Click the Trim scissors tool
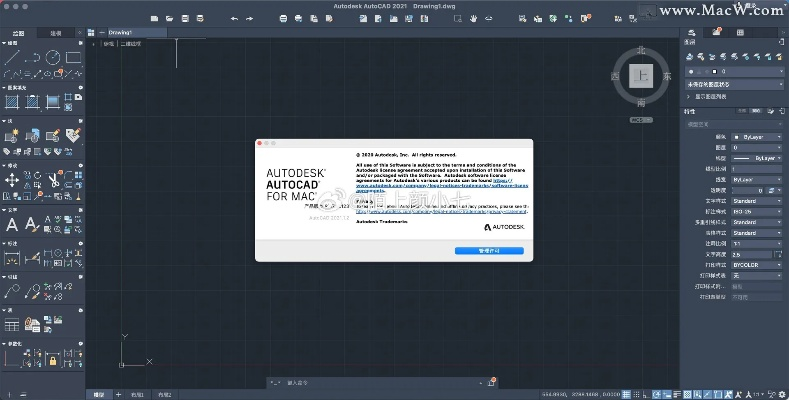The height and width of the screenshot is (400, 789). pos(53,180)
